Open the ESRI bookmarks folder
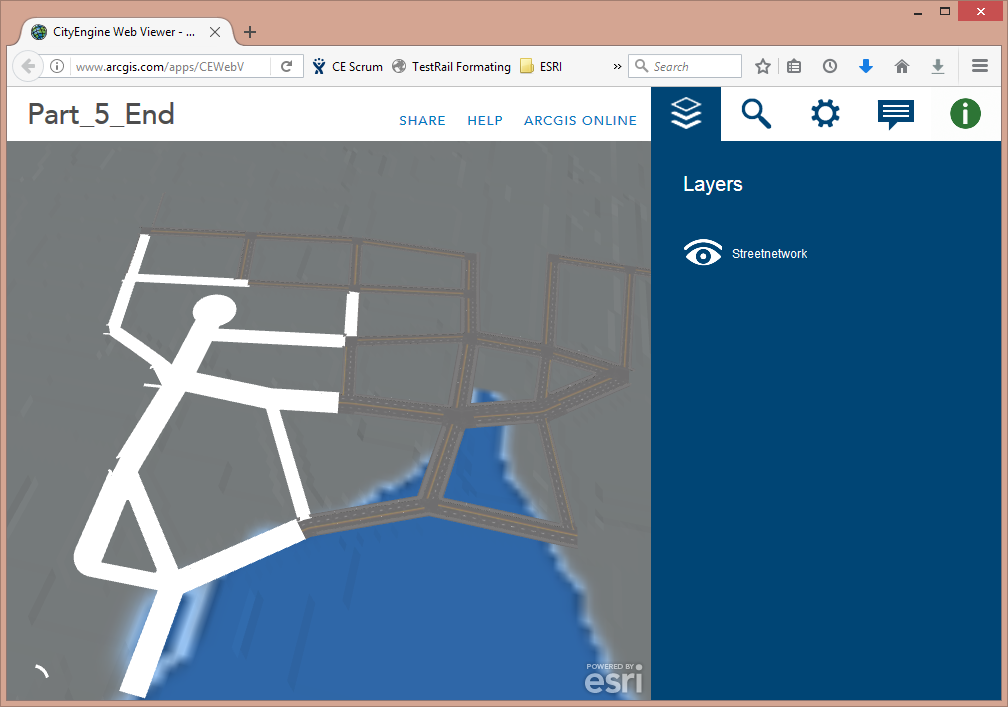Viewport: 1008px width, 707px height. point(541,67)
